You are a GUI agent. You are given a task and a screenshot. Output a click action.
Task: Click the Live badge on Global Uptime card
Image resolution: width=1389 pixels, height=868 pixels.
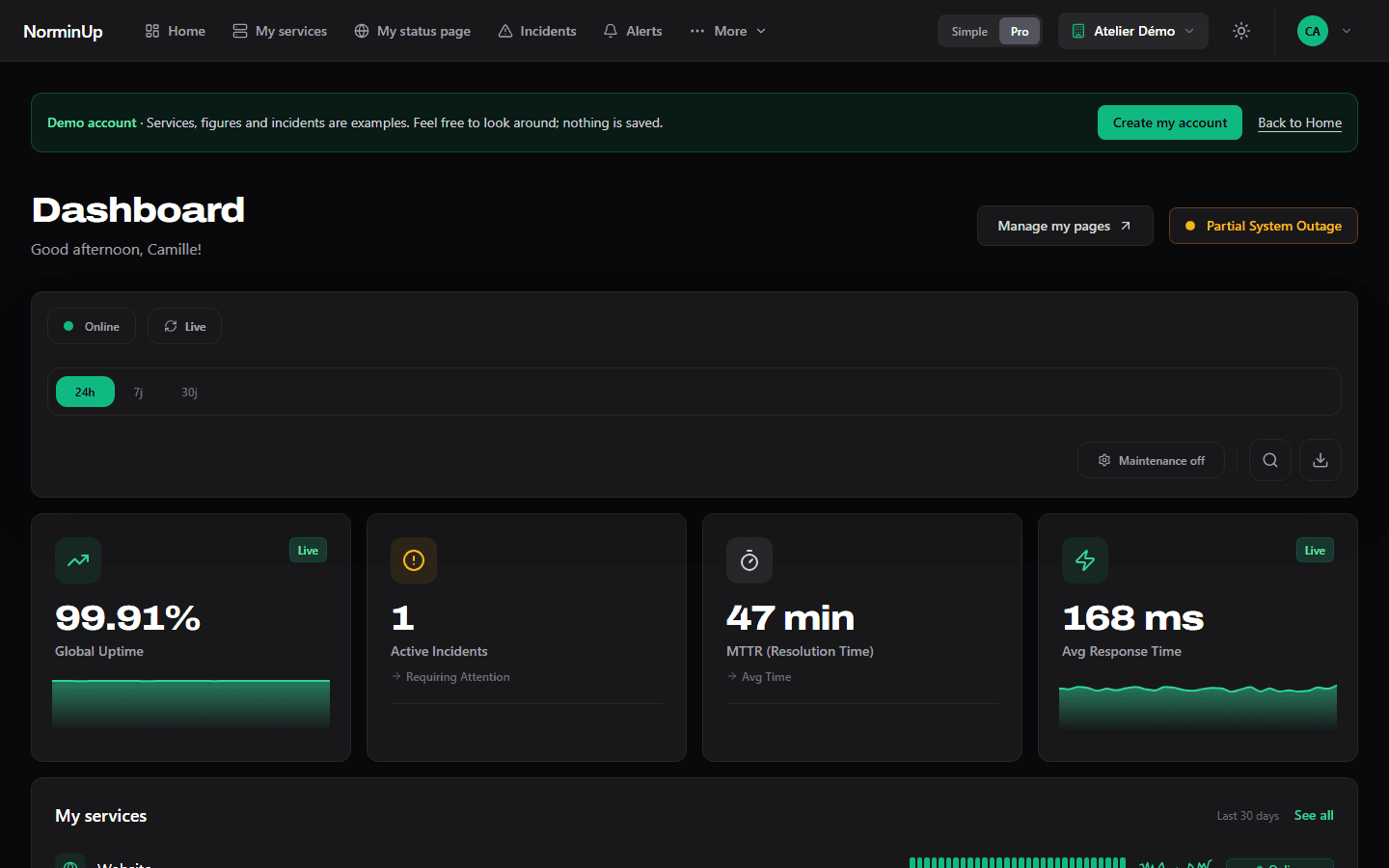[308, 550]
